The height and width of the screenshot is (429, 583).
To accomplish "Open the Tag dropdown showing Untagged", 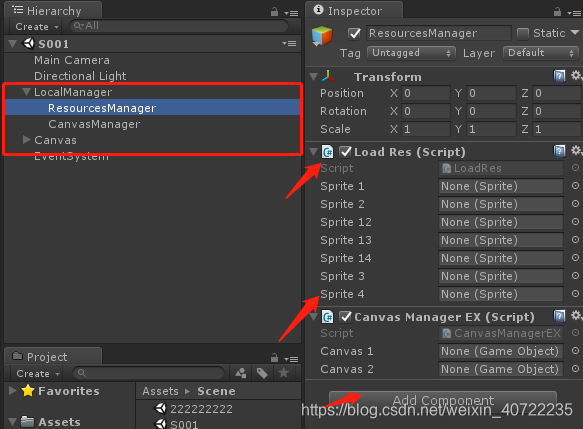I will 411,53.
